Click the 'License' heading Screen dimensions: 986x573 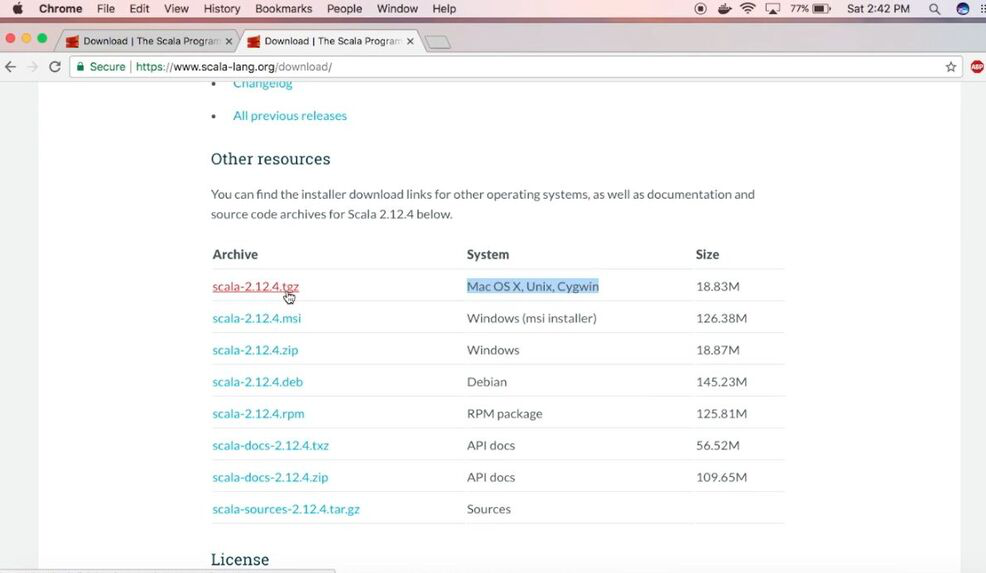tap(240, 559)
